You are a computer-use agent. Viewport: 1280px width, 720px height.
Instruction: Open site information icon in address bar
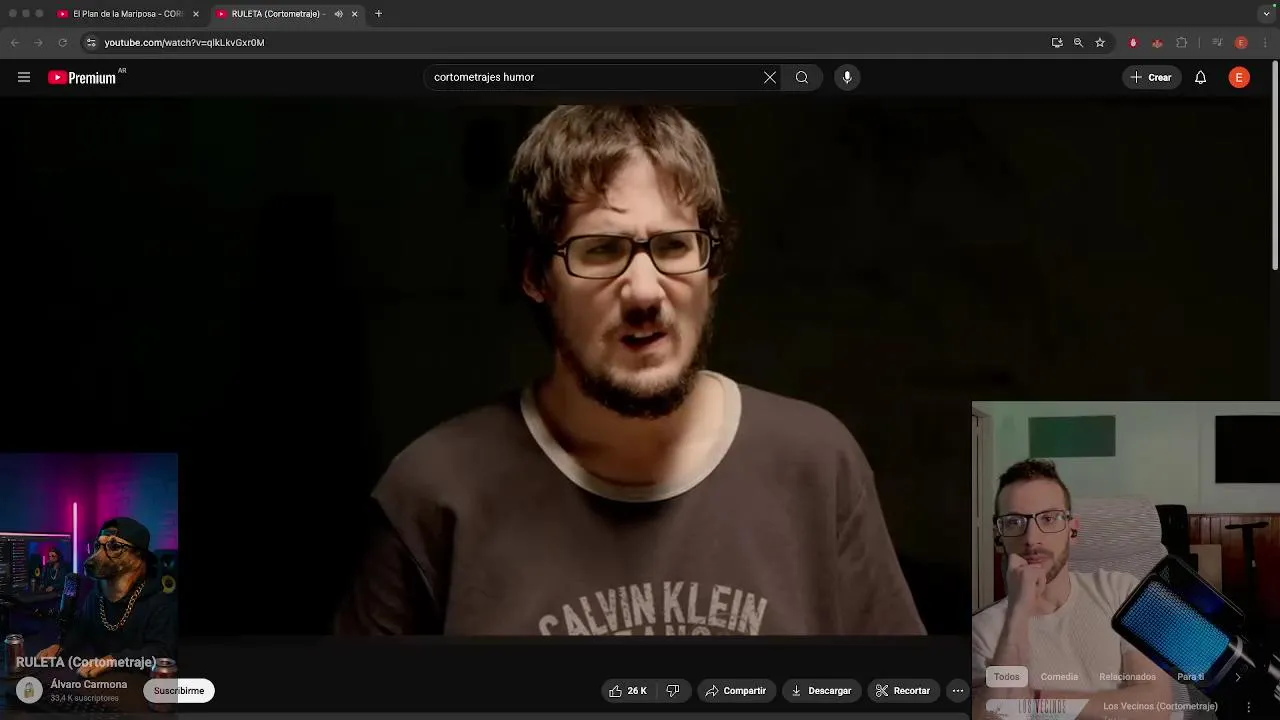pos(91,43)
